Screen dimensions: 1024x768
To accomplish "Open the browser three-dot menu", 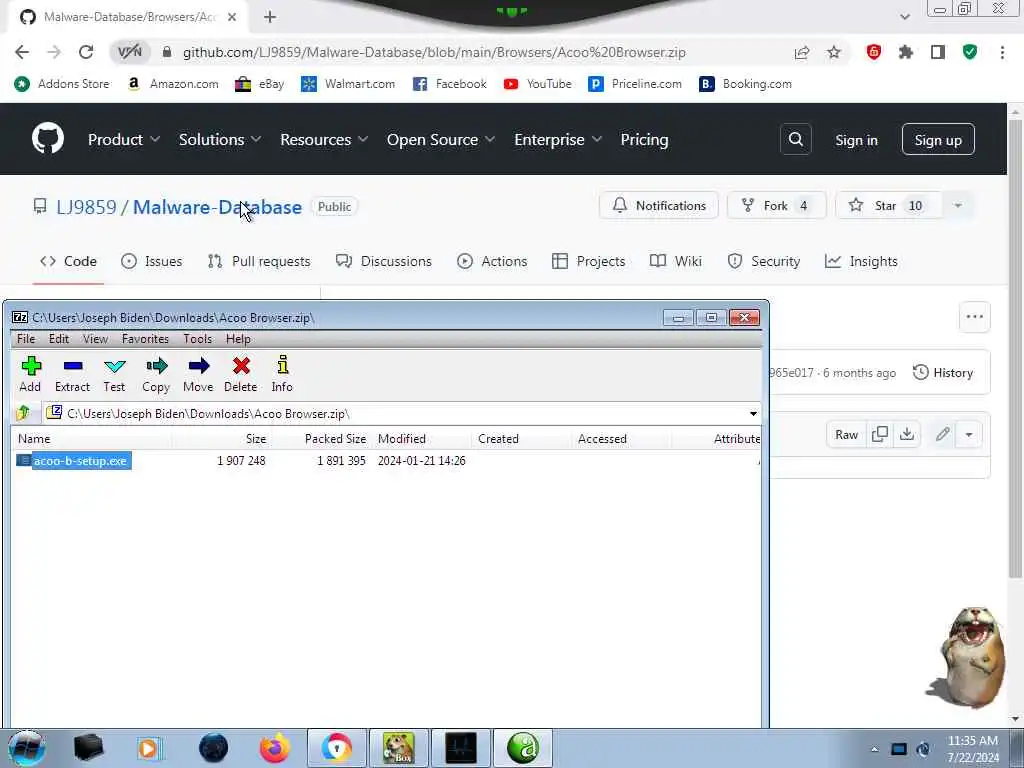I will [x=1002, y=52].
